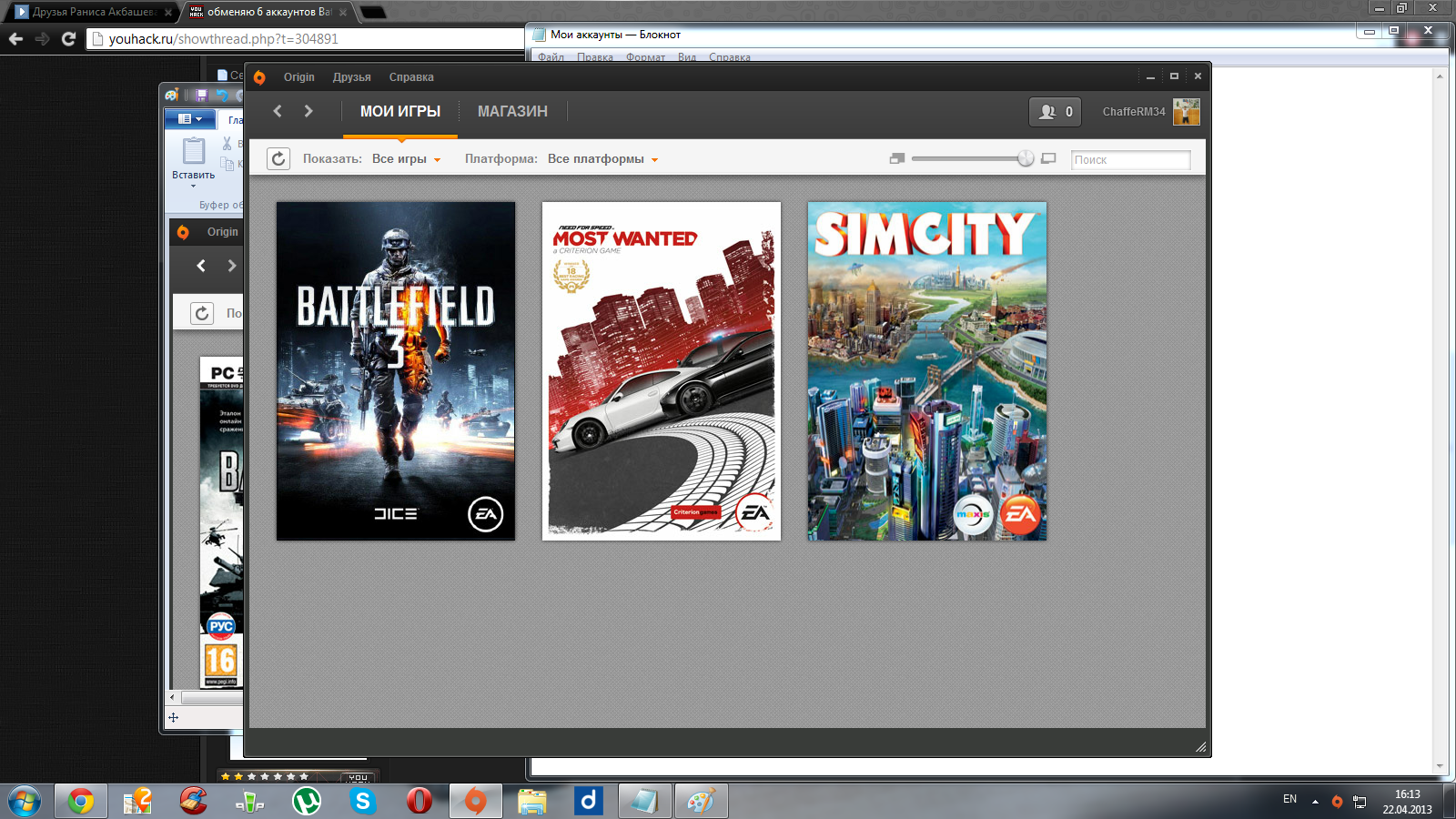Viewport: 1456px width, 819px height.
Task: Reload the youhack.ru page in Chrome
Action: click(x=68, y=39)
